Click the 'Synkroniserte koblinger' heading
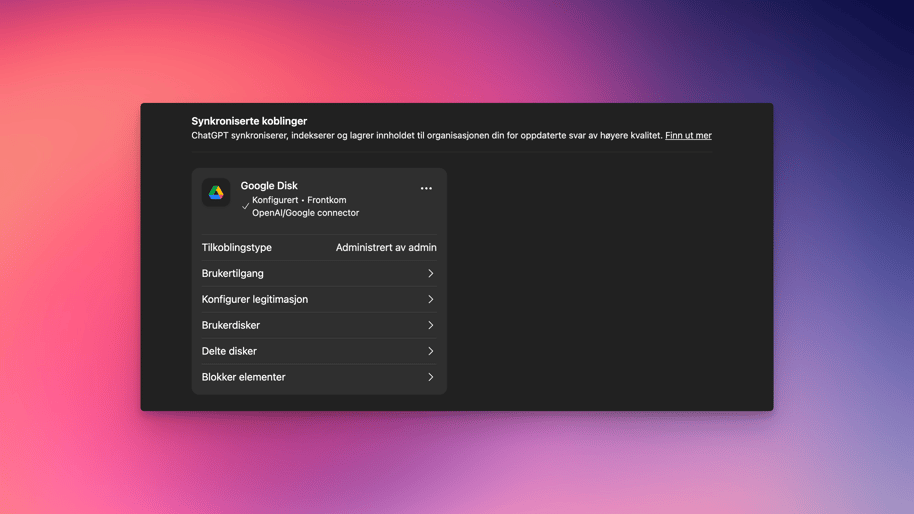This screenshot has height=514, width=914. click(x=249, y=121)
